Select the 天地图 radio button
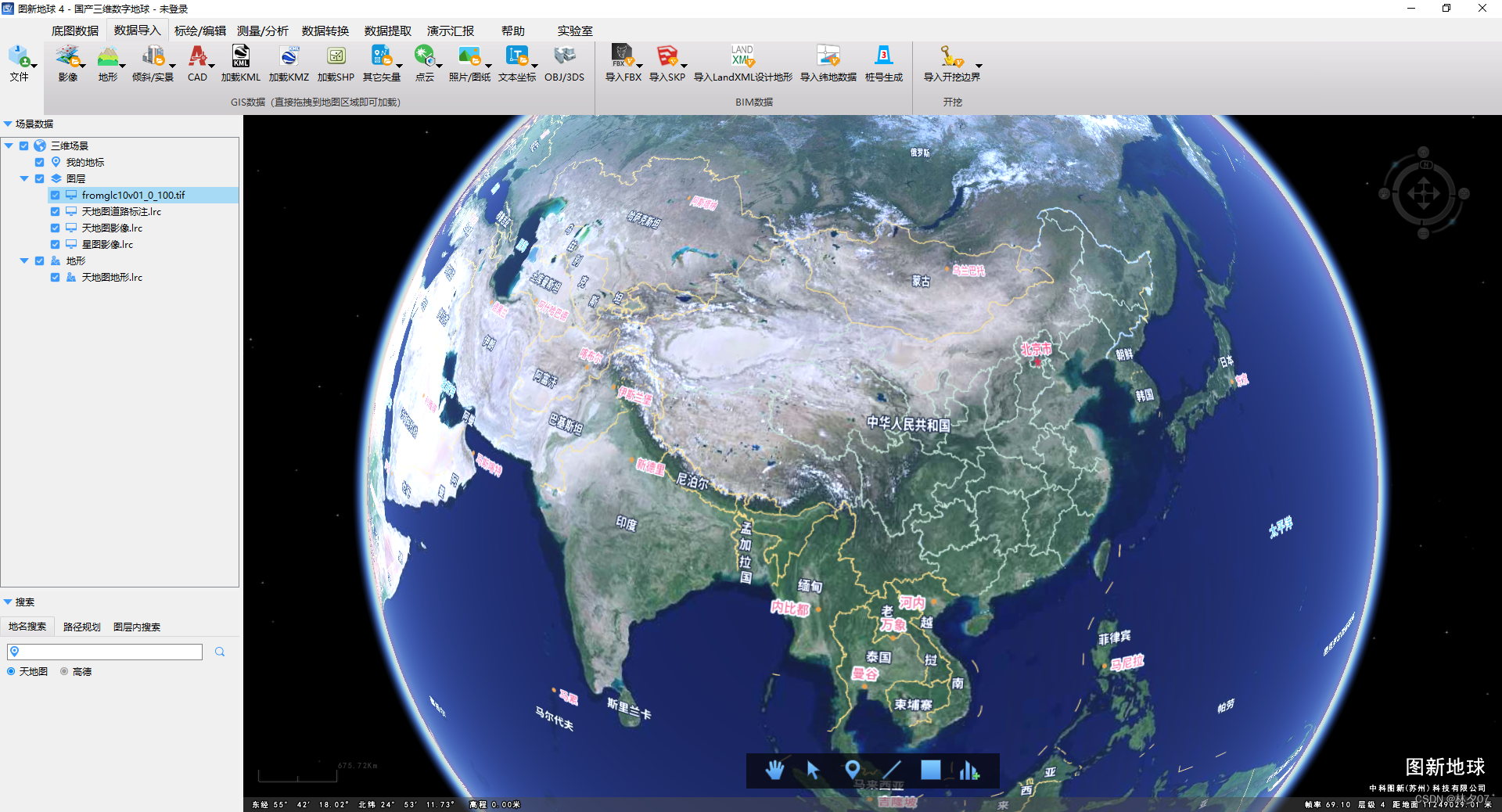1502x812 pixels. pos(11,671)
